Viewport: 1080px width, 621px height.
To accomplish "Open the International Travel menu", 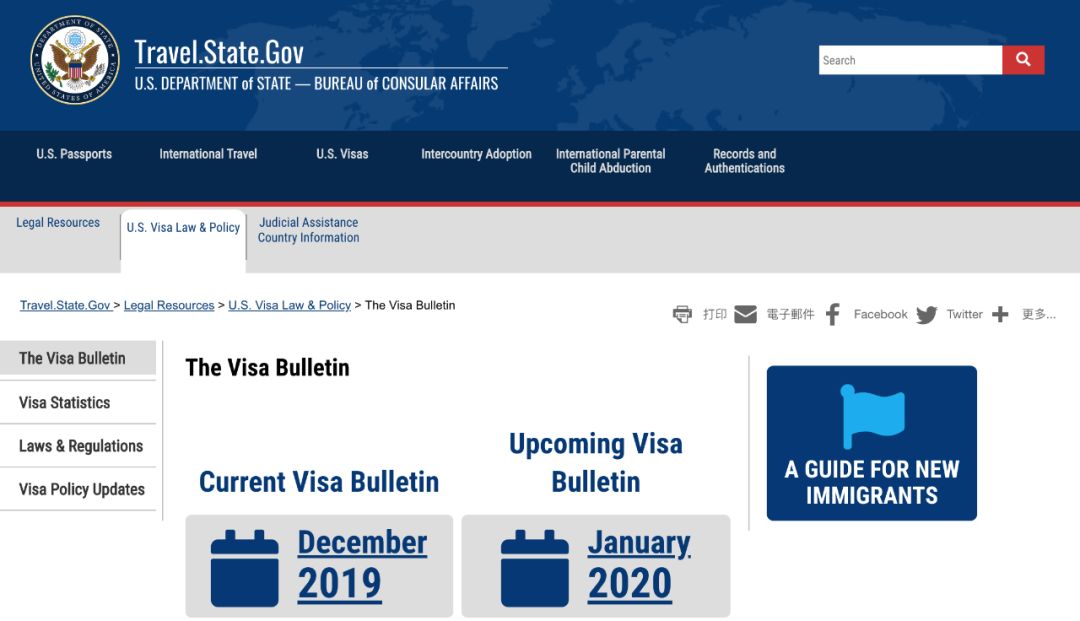I will (x=208, y=154).
